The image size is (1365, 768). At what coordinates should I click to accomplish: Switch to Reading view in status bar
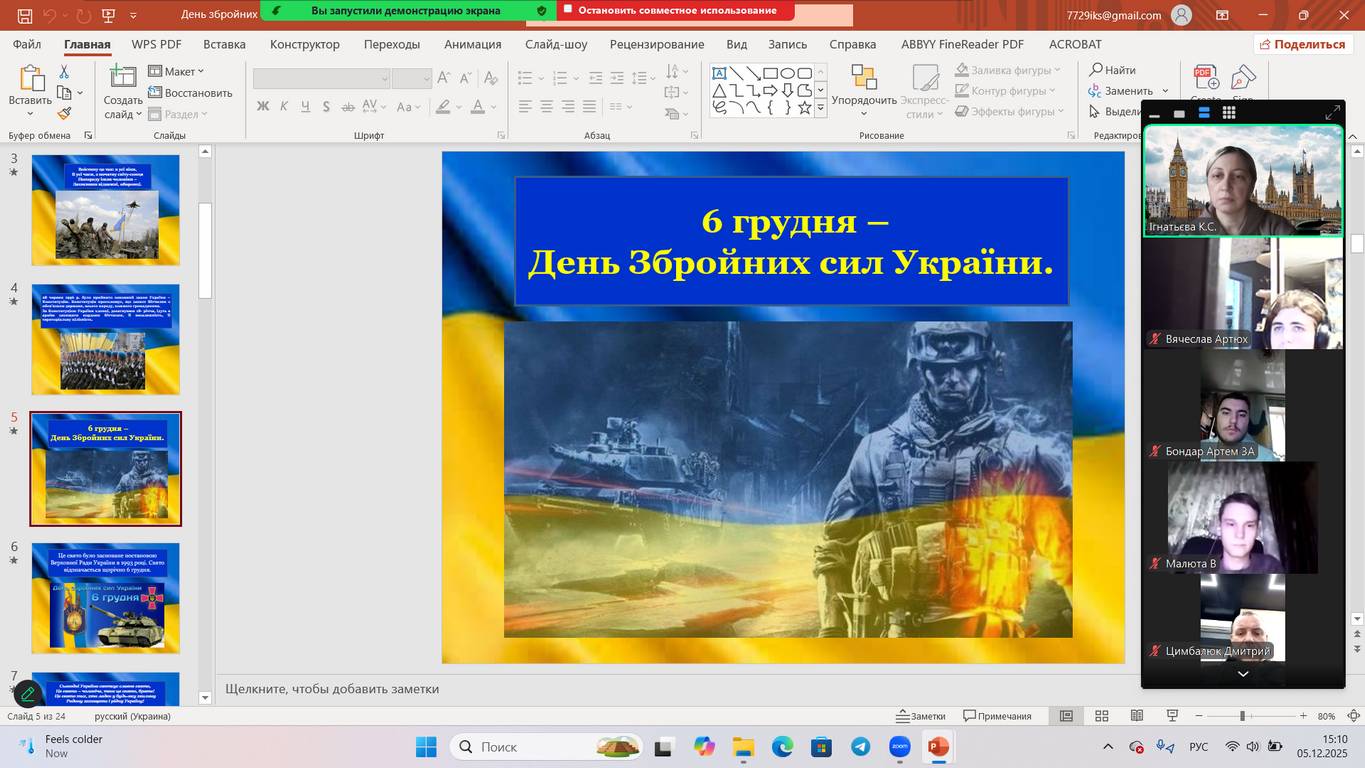1137,716
